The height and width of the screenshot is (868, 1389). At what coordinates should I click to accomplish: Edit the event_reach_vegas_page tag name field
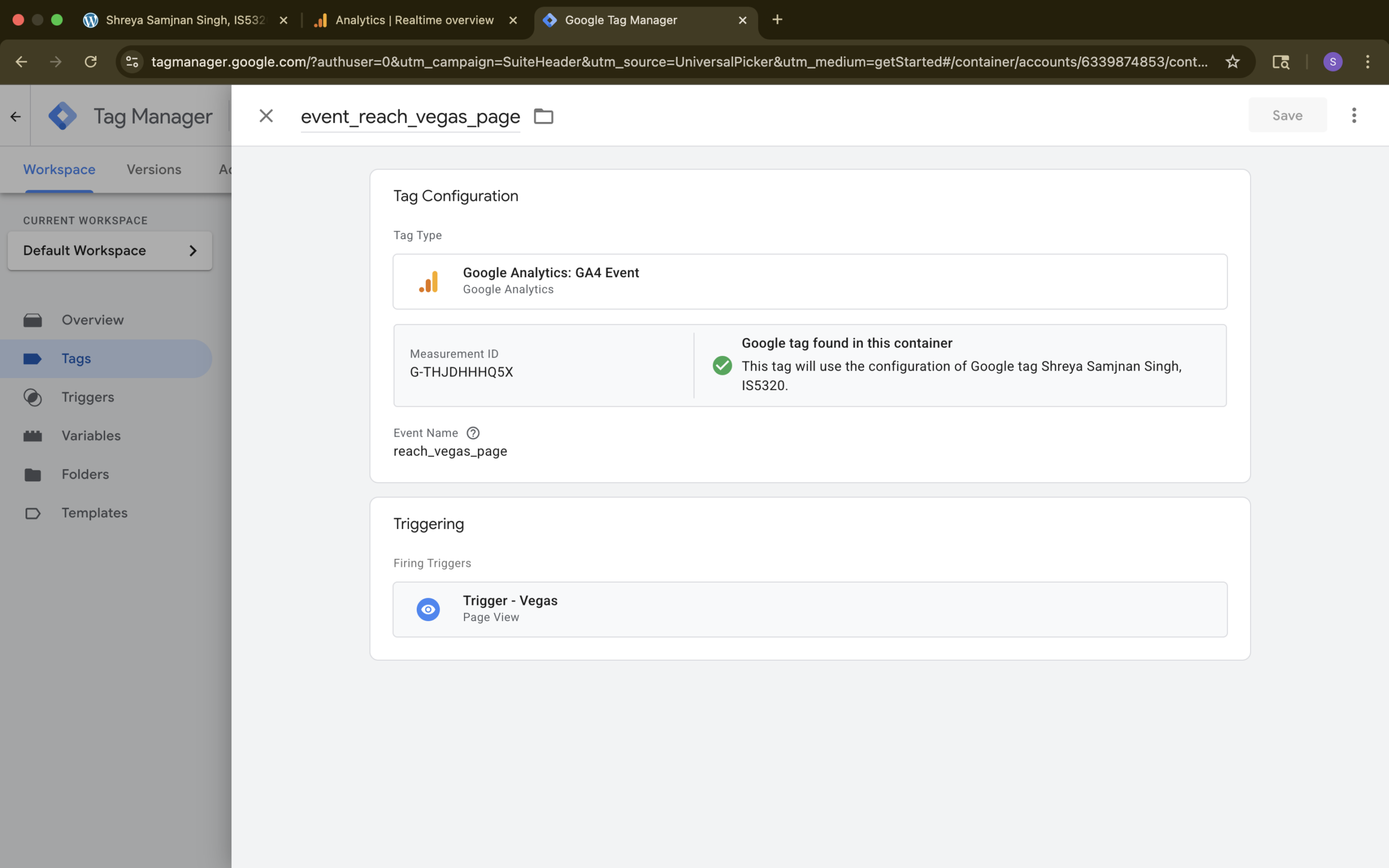coord(410,117)
